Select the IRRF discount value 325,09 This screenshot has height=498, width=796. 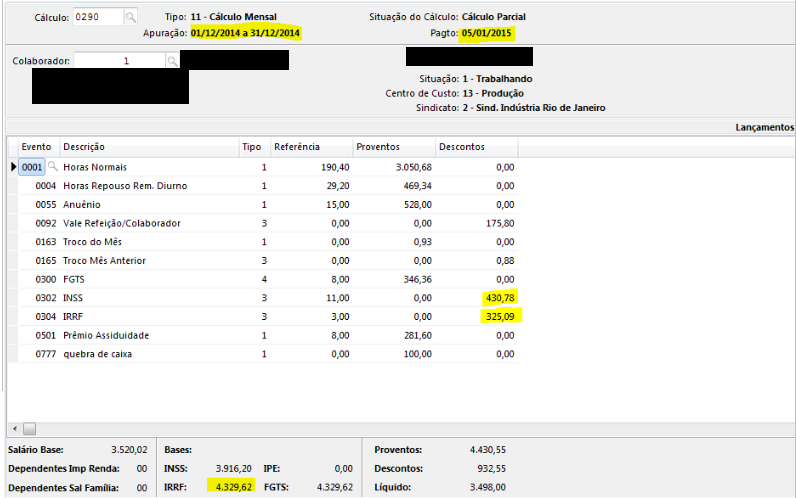(x=497, y=317)
